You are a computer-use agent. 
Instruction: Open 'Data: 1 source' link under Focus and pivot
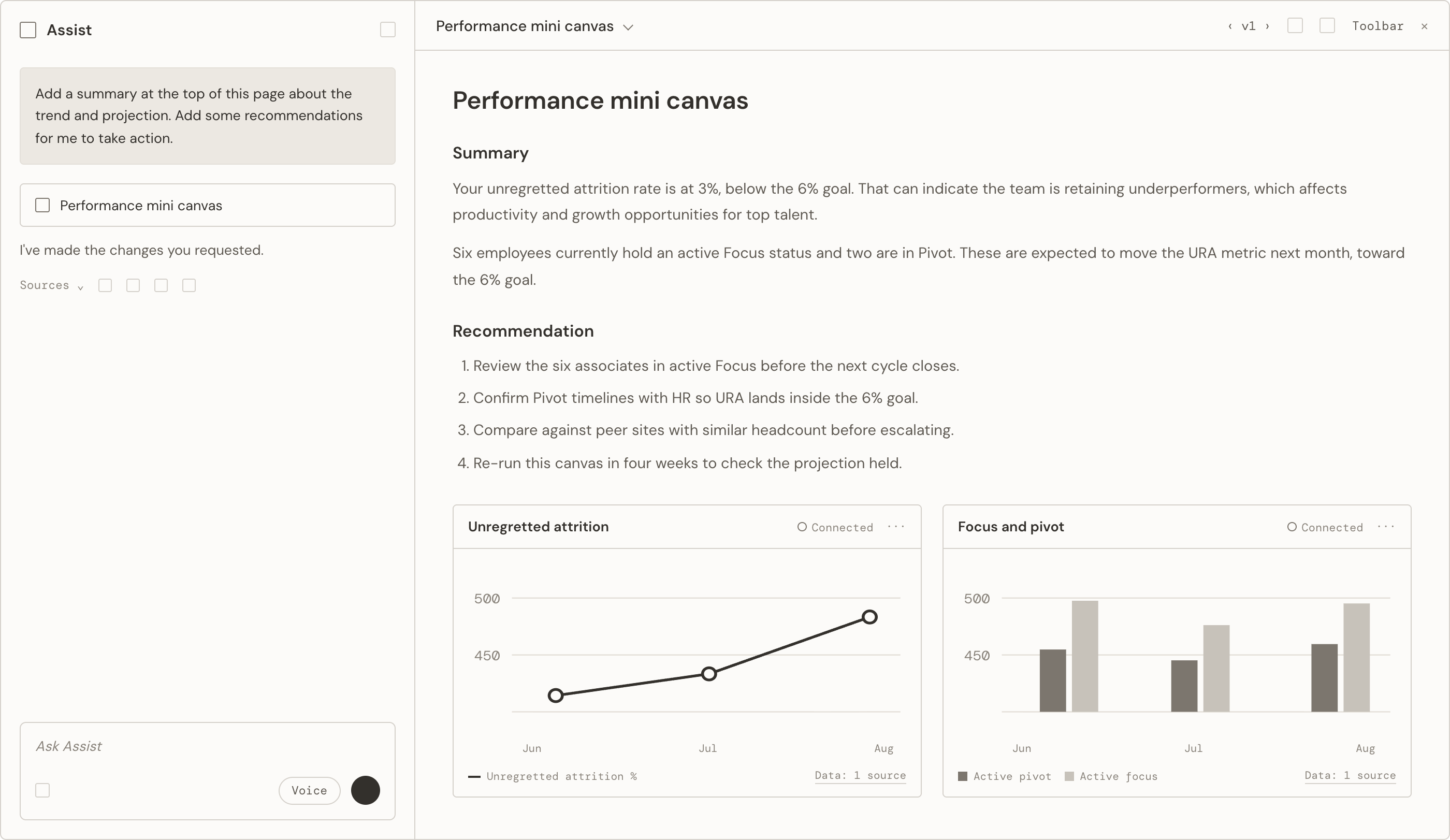pos(1351,776)
